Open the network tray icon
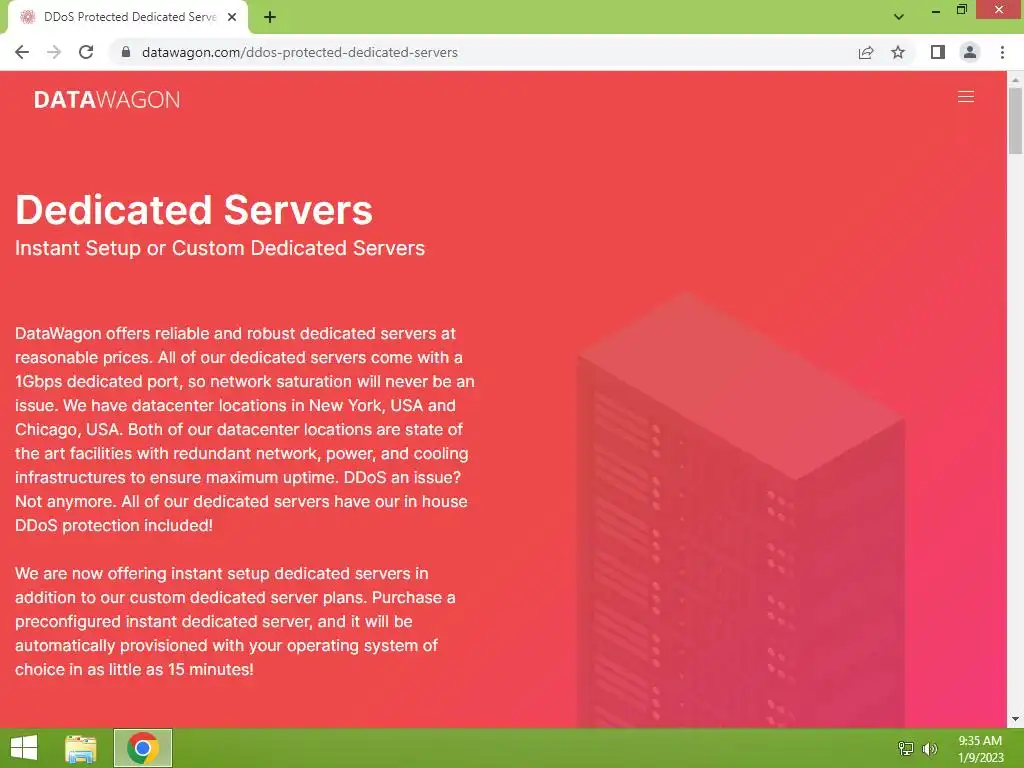 (906, 748)
